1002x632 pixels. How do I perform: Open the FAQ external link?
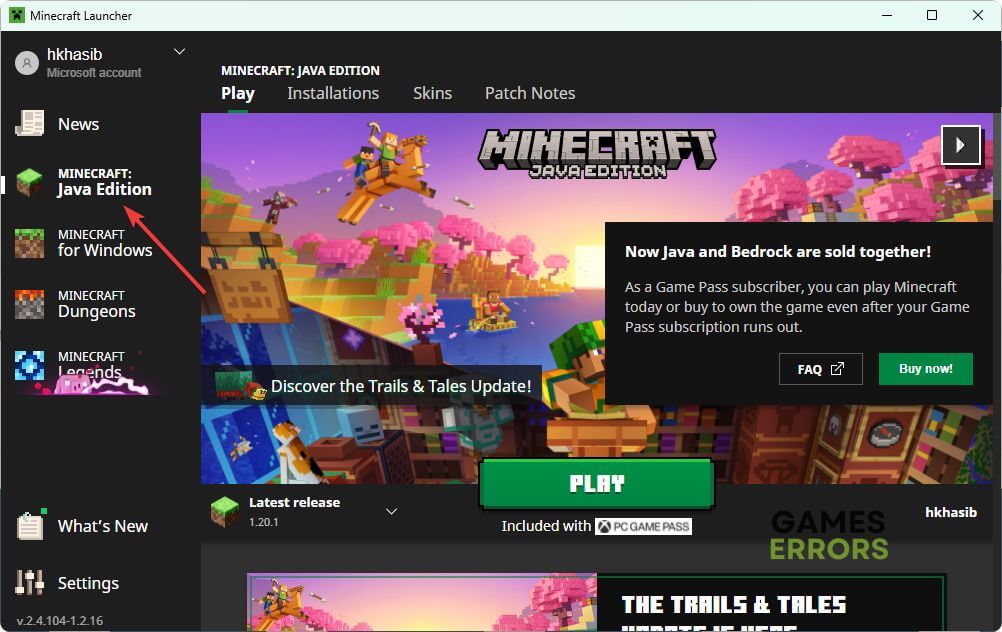click(x=820, y=369)
